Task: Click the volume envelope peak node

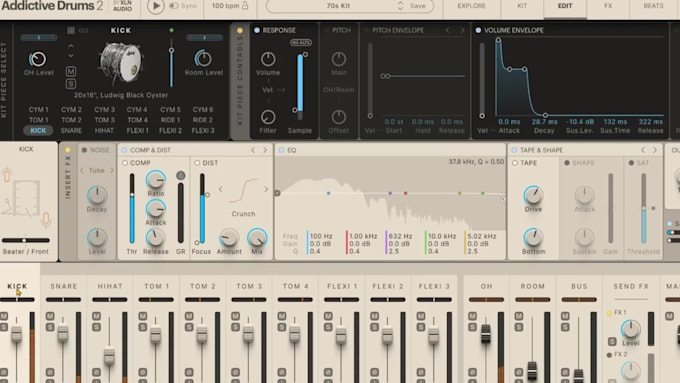Action: [x=498, y=40]
